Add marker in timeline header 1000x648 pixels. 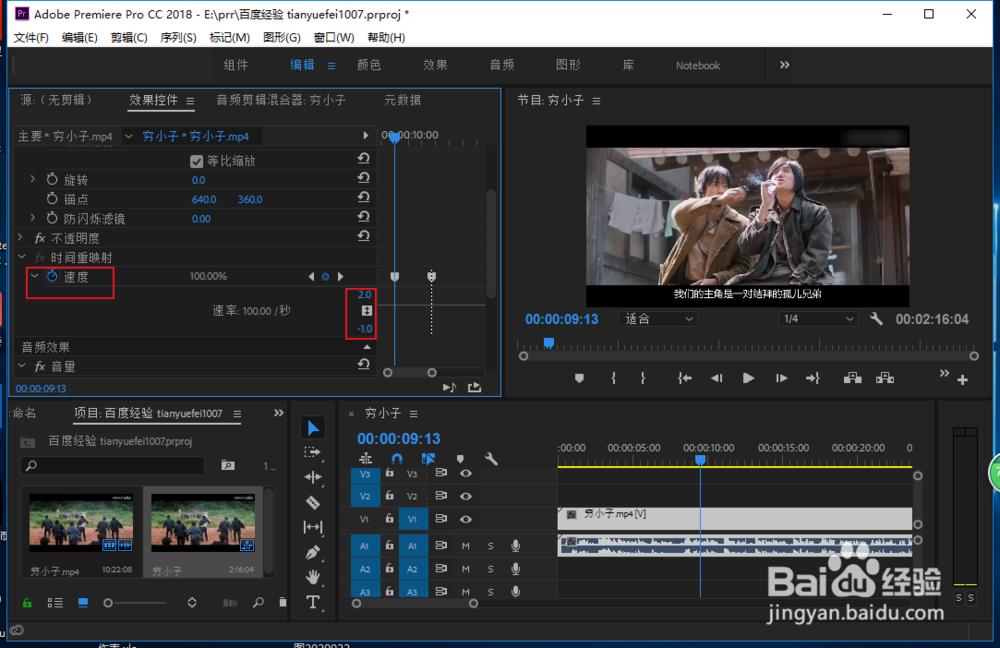tap(460, 459)
